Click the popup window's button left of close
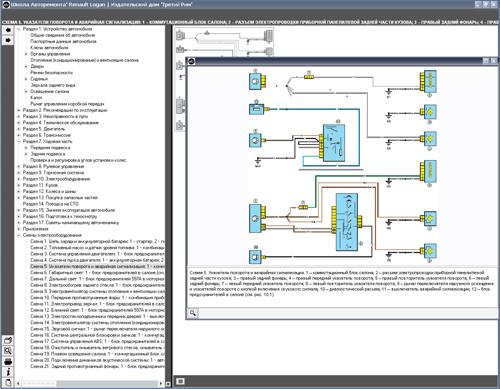 click(486, 61)
